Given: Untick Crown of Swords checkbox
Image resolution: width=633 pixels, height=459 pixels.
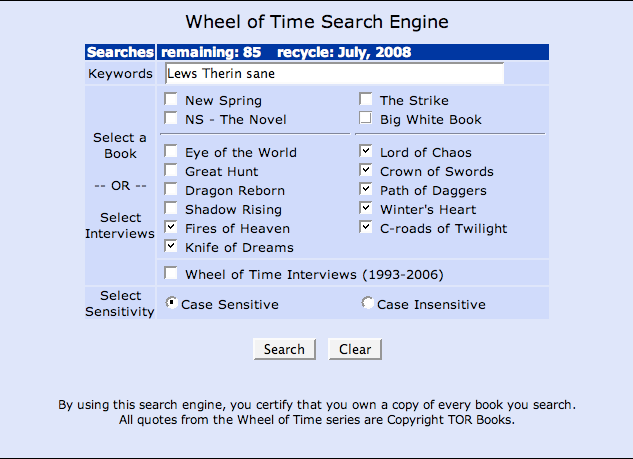Looking at the screenshot, I should coord(366,170).
